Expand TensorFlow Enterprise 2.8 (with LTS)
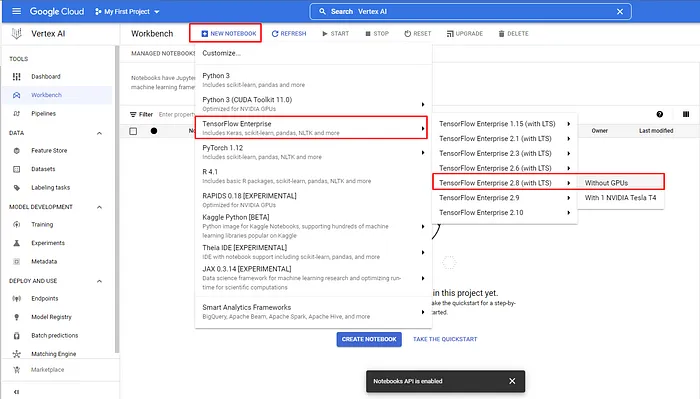700x399 pixels. tap(504, 183)
